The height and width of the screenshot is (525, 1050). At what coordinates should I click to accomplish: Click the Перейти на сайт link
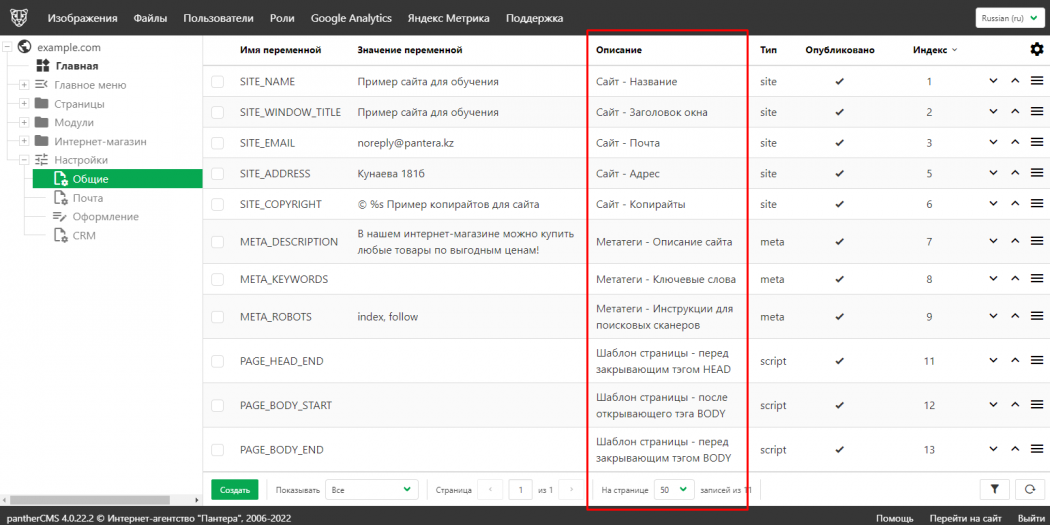[965, 518]
